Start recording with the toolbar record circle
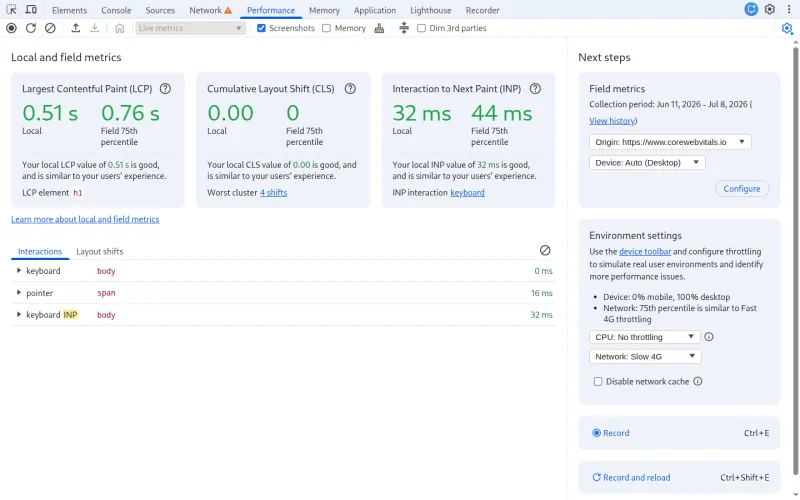Screen dimensions: 800x500 (x=11, y=28)
